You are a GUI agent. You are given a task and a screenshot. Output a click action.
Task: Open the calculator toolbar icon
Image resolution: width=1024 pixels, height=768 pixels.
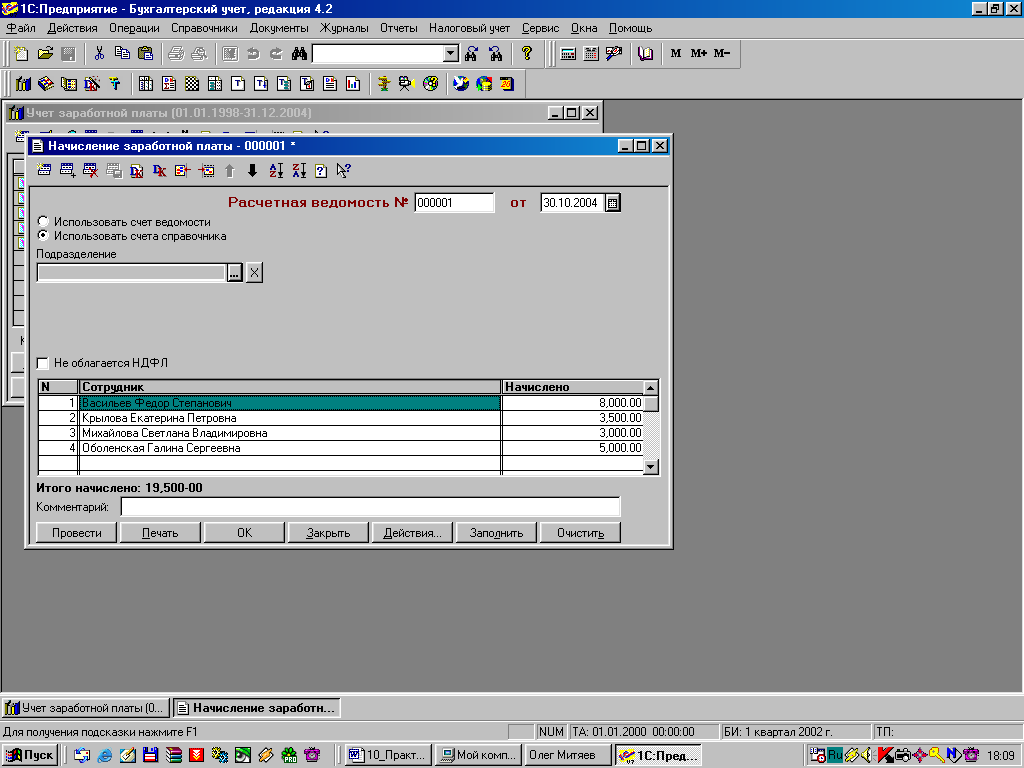pos(568,54)
